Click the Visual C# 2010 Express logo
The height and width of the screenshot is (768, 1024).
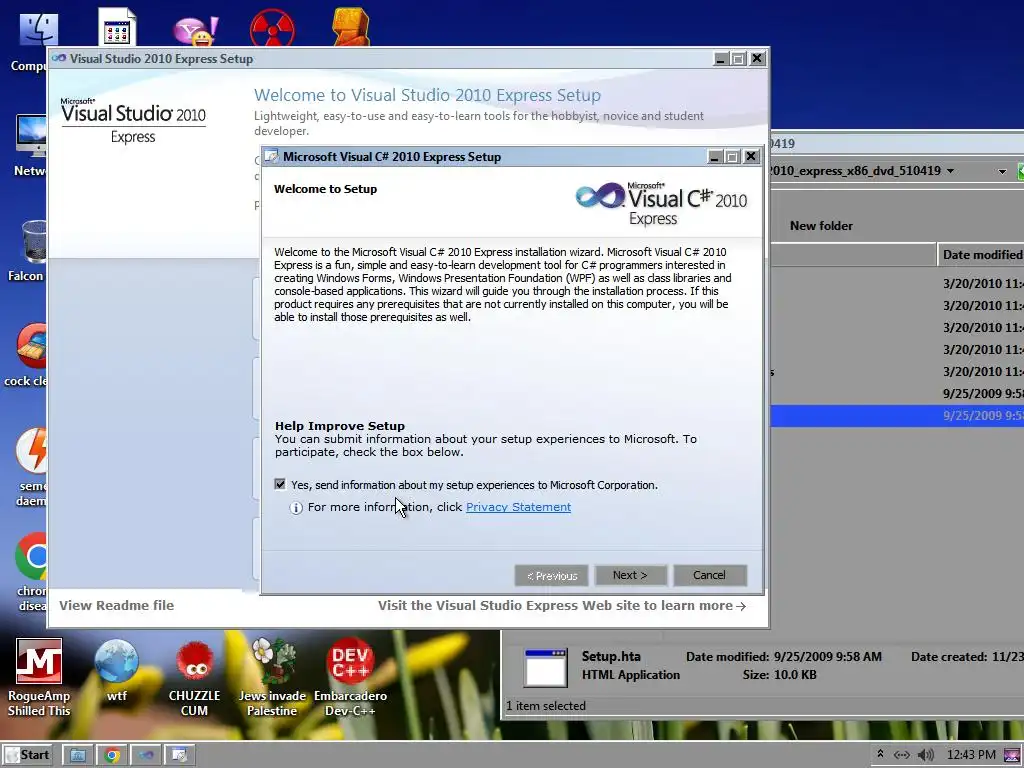pos(661,203)
